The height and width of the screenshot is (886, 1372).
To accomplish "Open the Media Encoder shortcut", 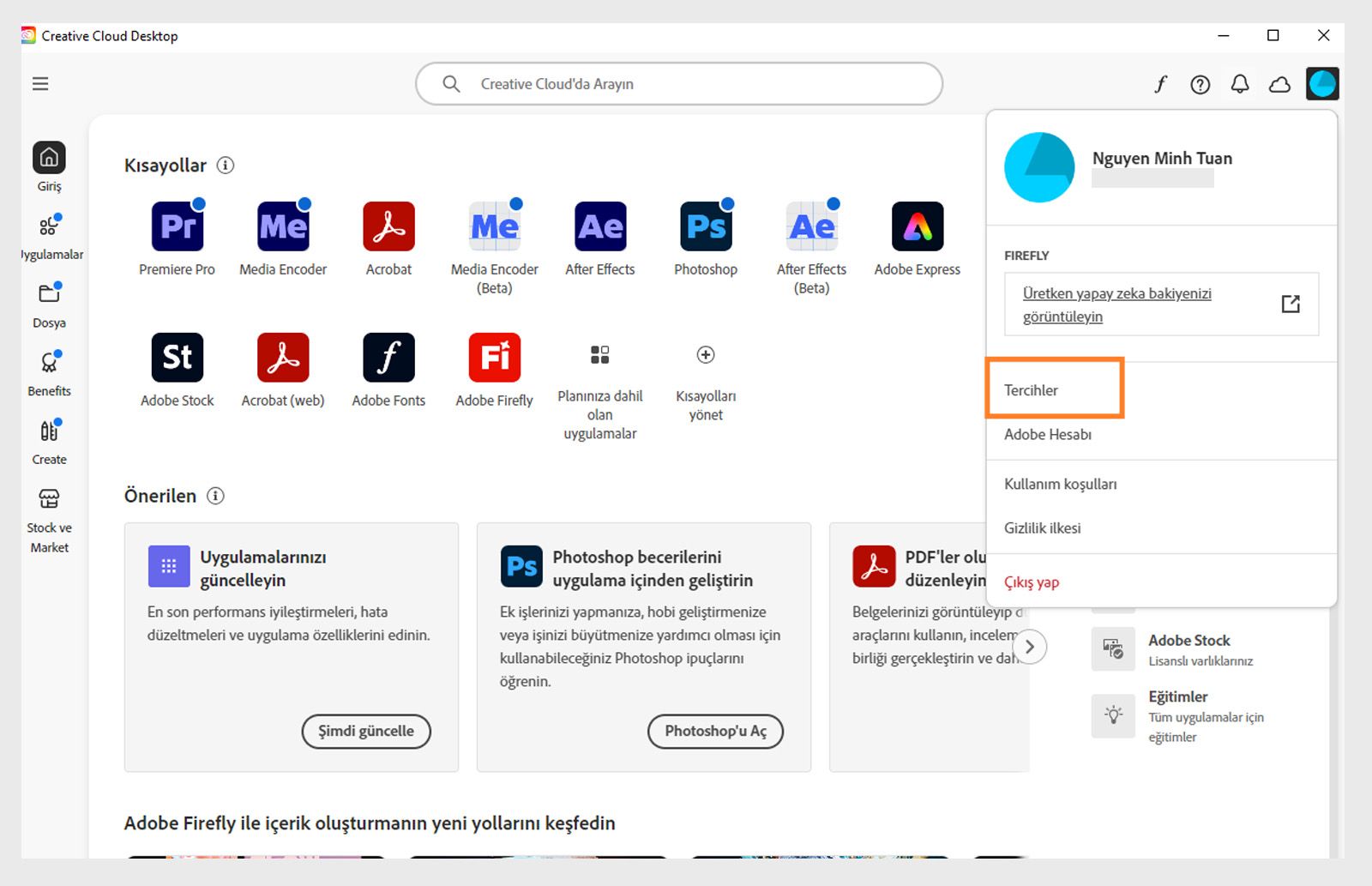I will 283,226.
